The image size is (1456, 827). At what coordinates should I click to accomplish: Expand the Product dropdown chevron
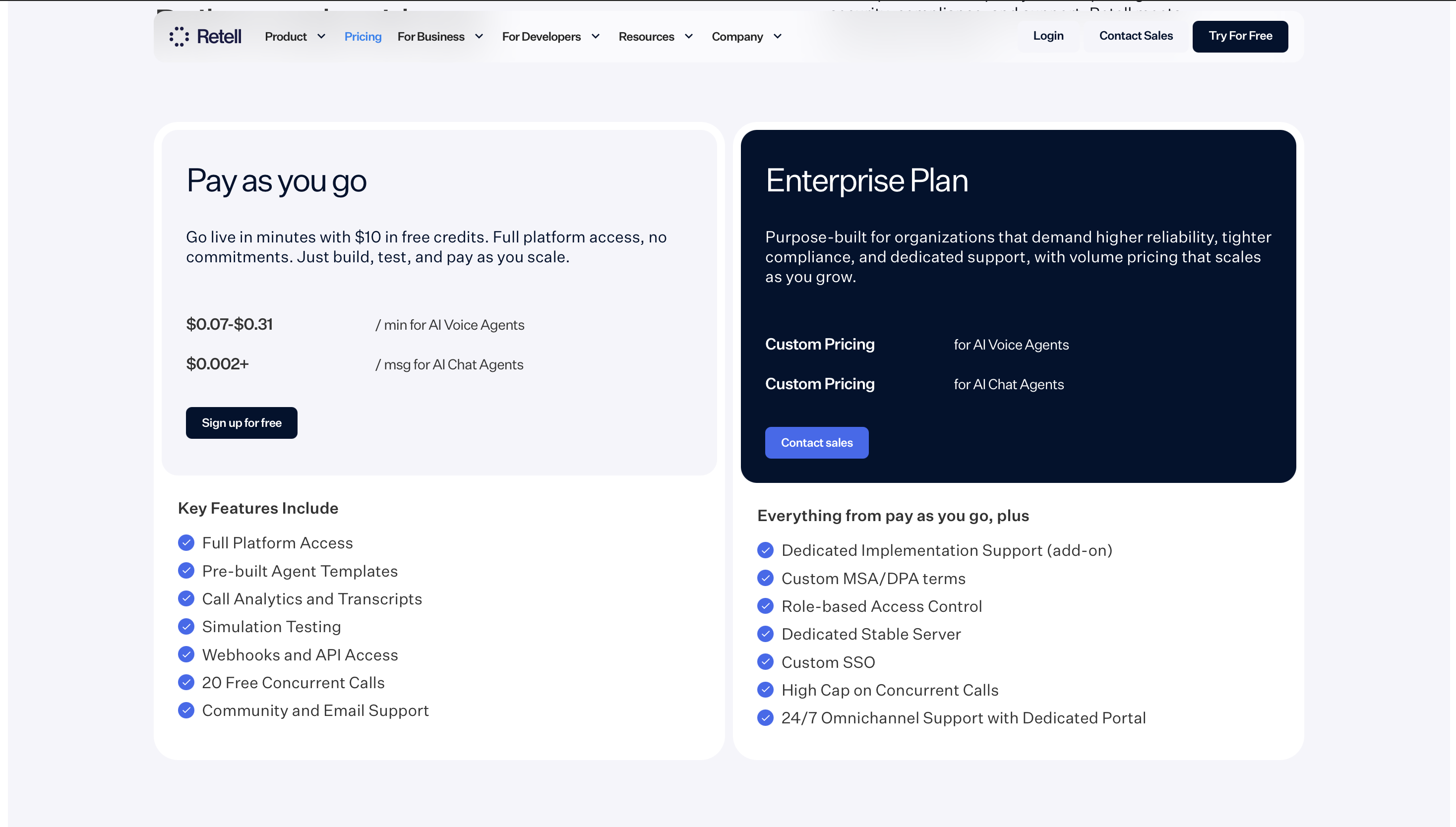[x=321, y=36]
